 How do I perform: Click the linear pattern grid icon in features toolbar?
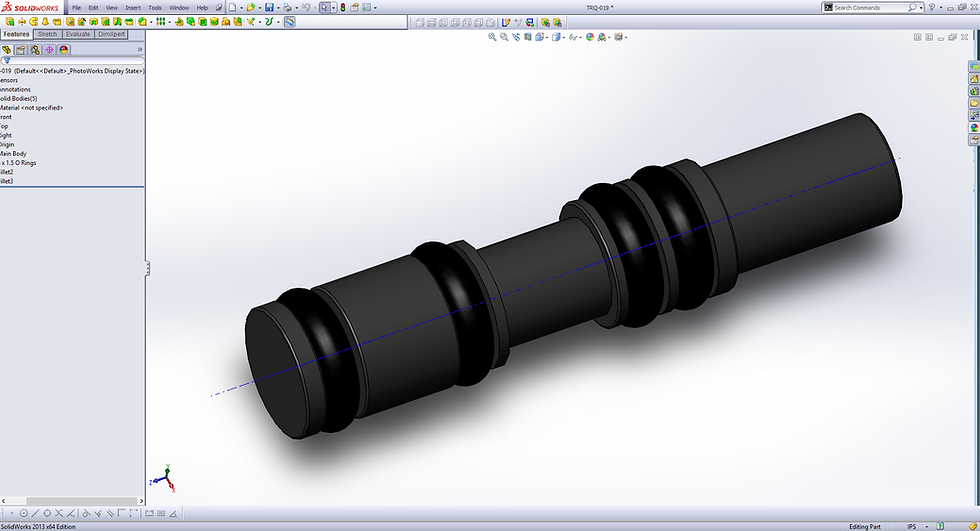(x=161, y=22)
